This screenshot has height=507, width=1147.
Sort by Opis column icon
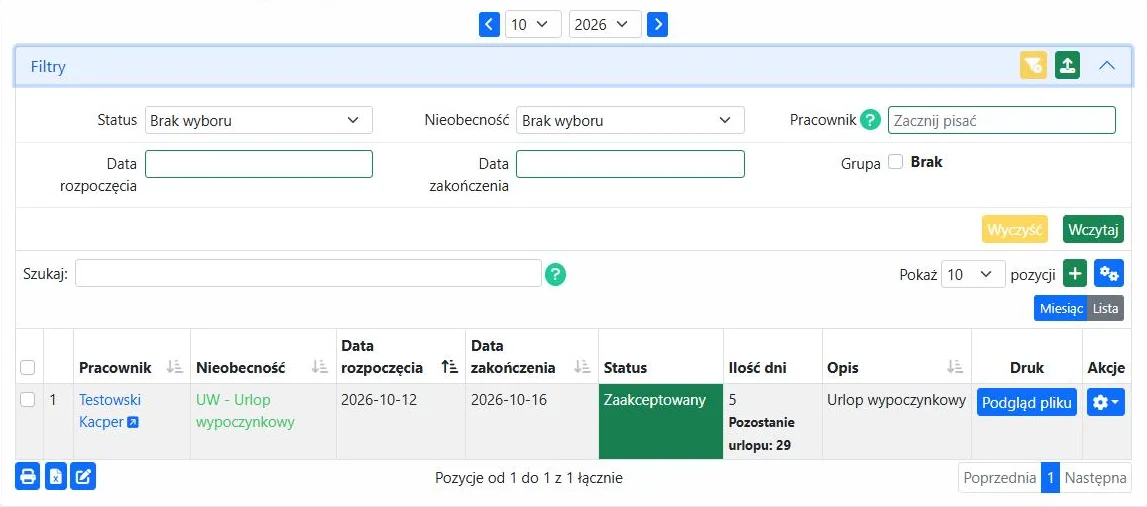(x=955, y=367)
